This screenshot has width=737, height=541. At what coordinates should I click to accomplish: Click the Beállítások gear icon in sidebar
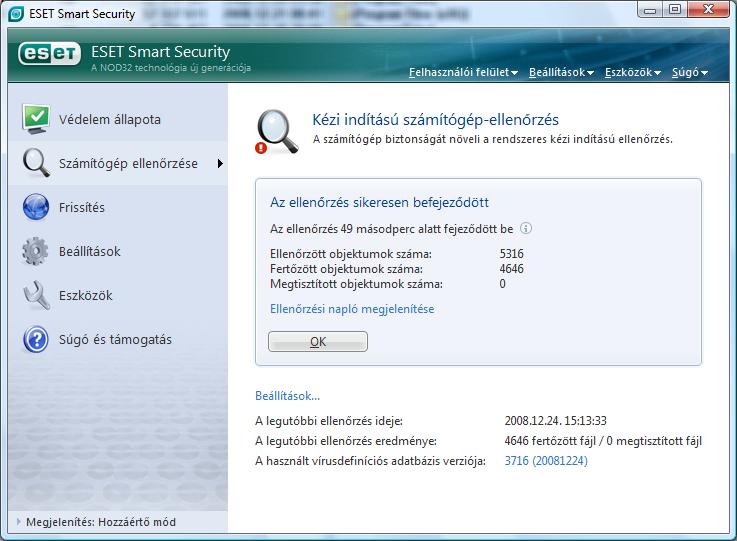tap(35, 251)
